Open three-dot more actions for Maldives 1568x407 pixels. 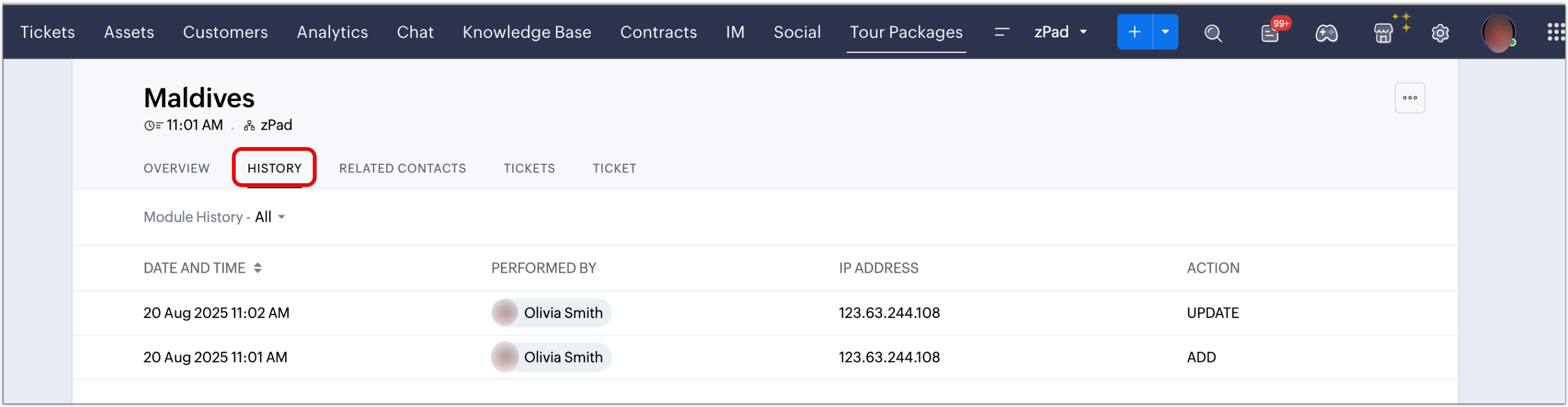[1410, 98]
